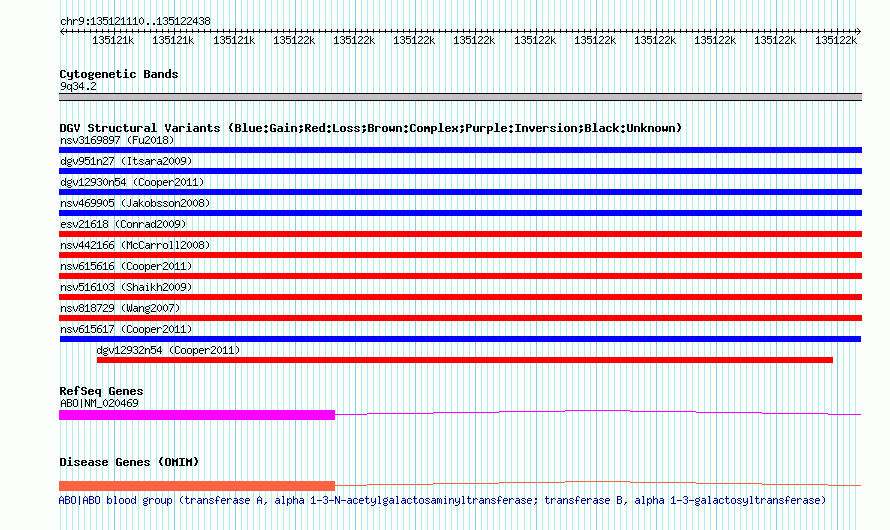This screenshot has width=890, height=530.
Task: Click the RefSeq Genes track heading
Action: (101, 391)
